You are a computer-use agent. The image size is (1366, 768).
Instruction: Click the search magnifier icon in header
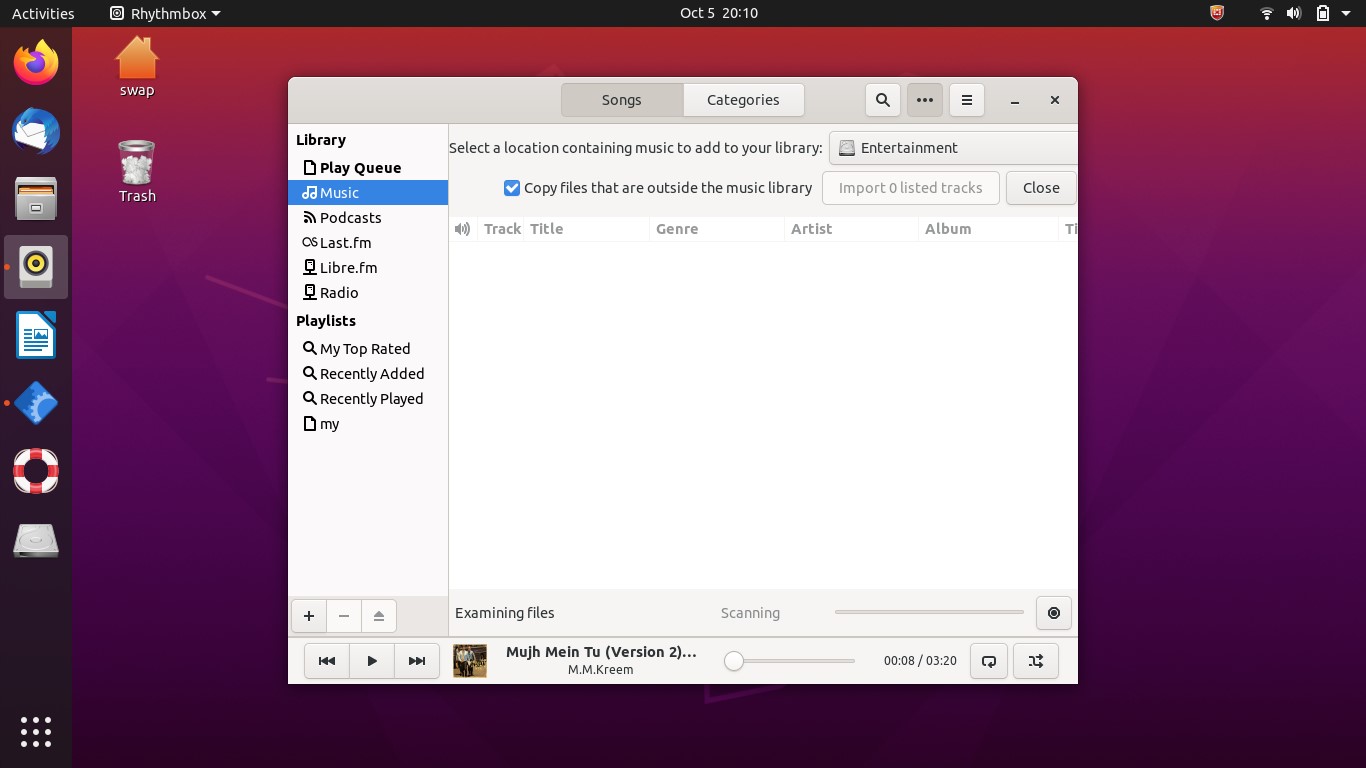click(882, 100)
